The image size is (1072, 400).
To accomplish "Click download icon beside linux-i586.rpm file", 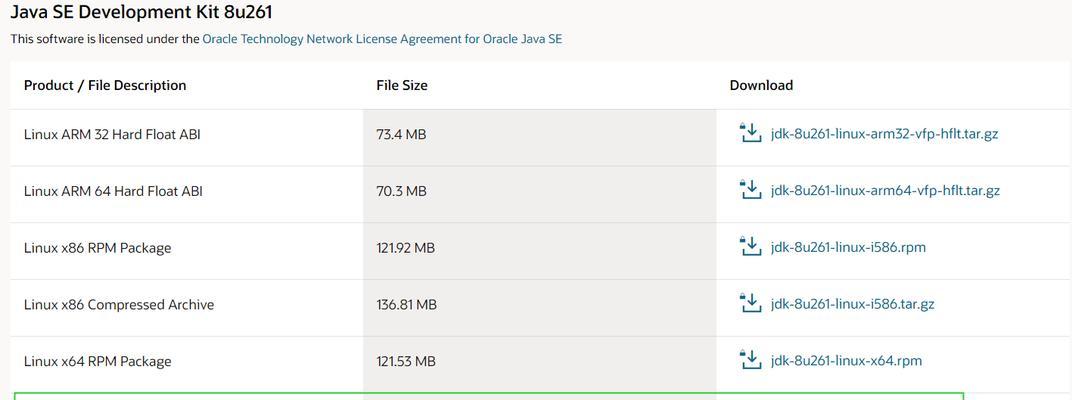I will tap(751, 246).
